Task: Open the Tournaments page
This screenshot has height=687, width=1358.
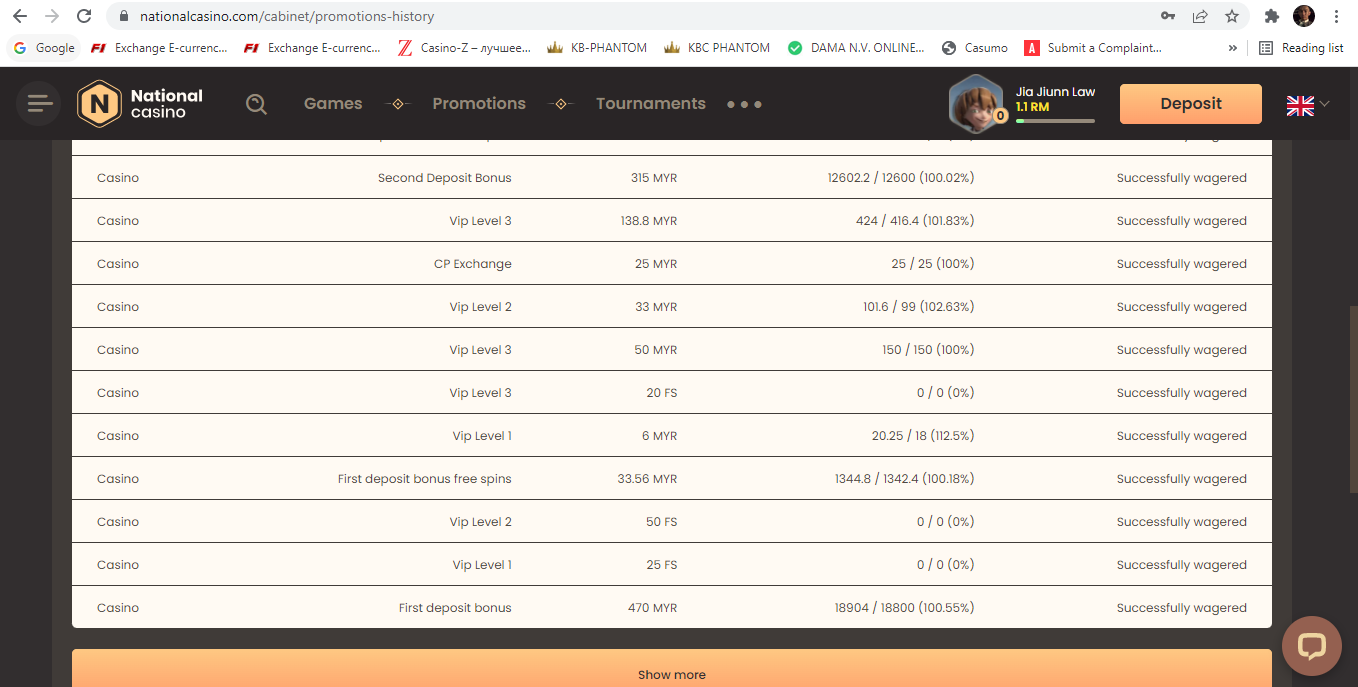Action: 651,104
